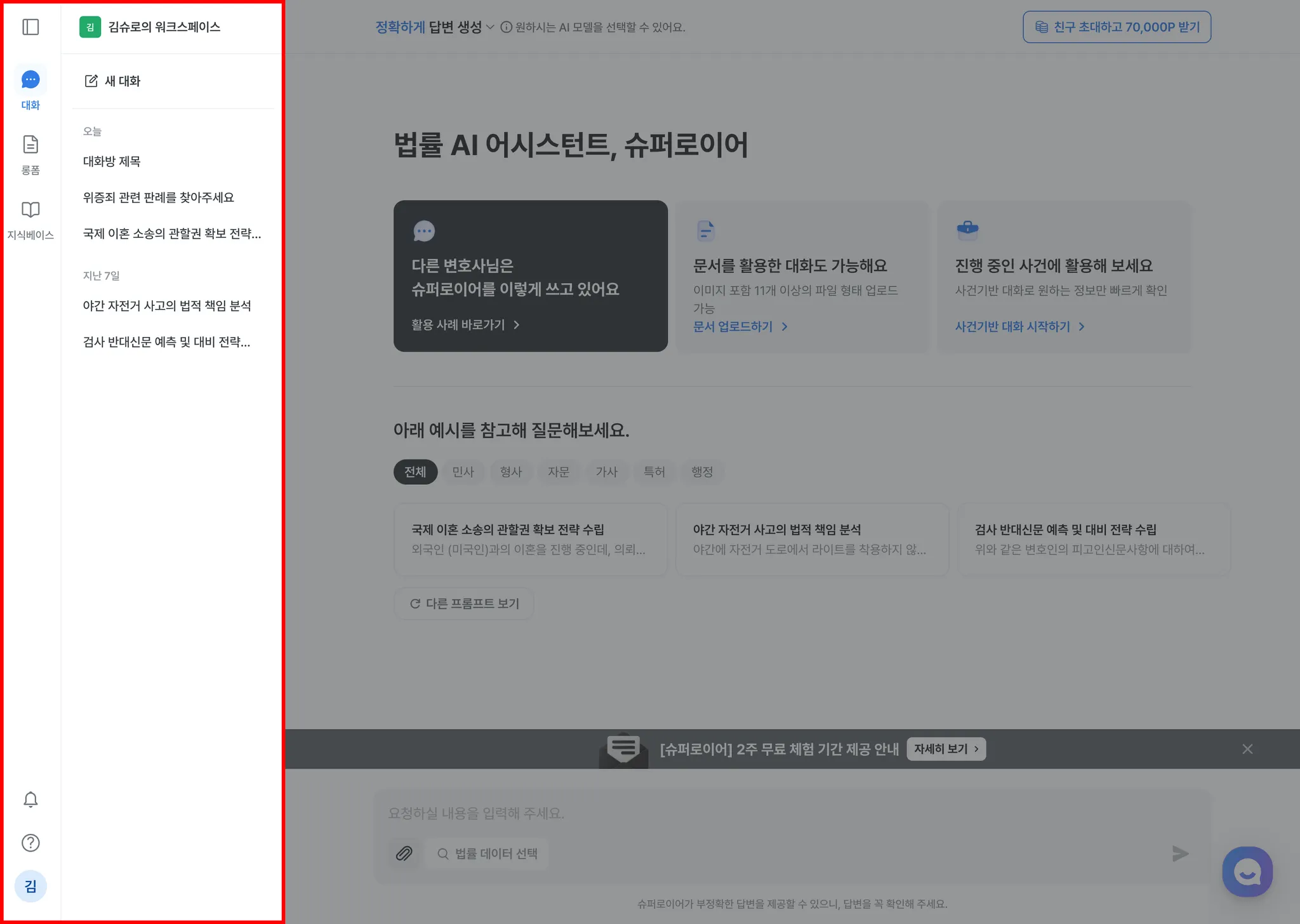The width and height of the screenshot is (1300, 924).
Task: Open the notifications bell icon
Action: (30, 800)
